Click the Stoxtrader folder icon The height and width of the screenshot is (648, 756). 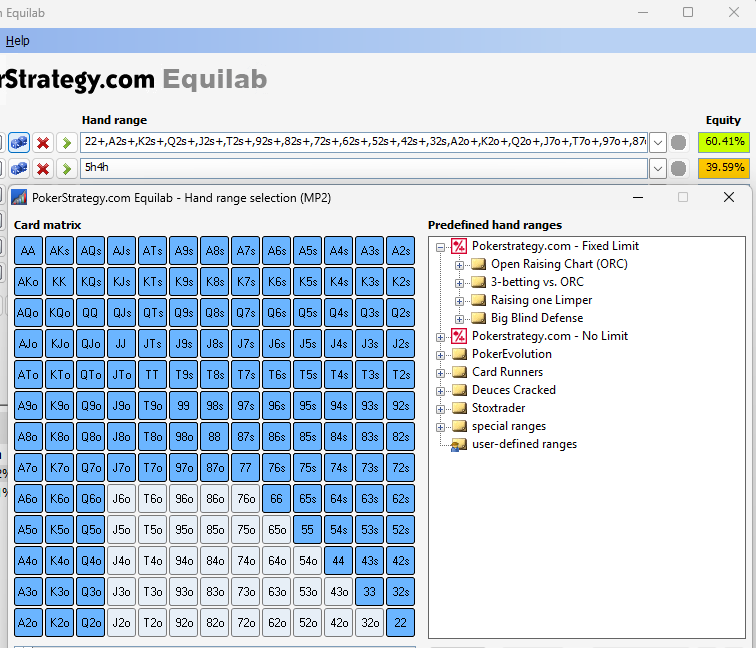pyautogui.click(x=459, y=408)
